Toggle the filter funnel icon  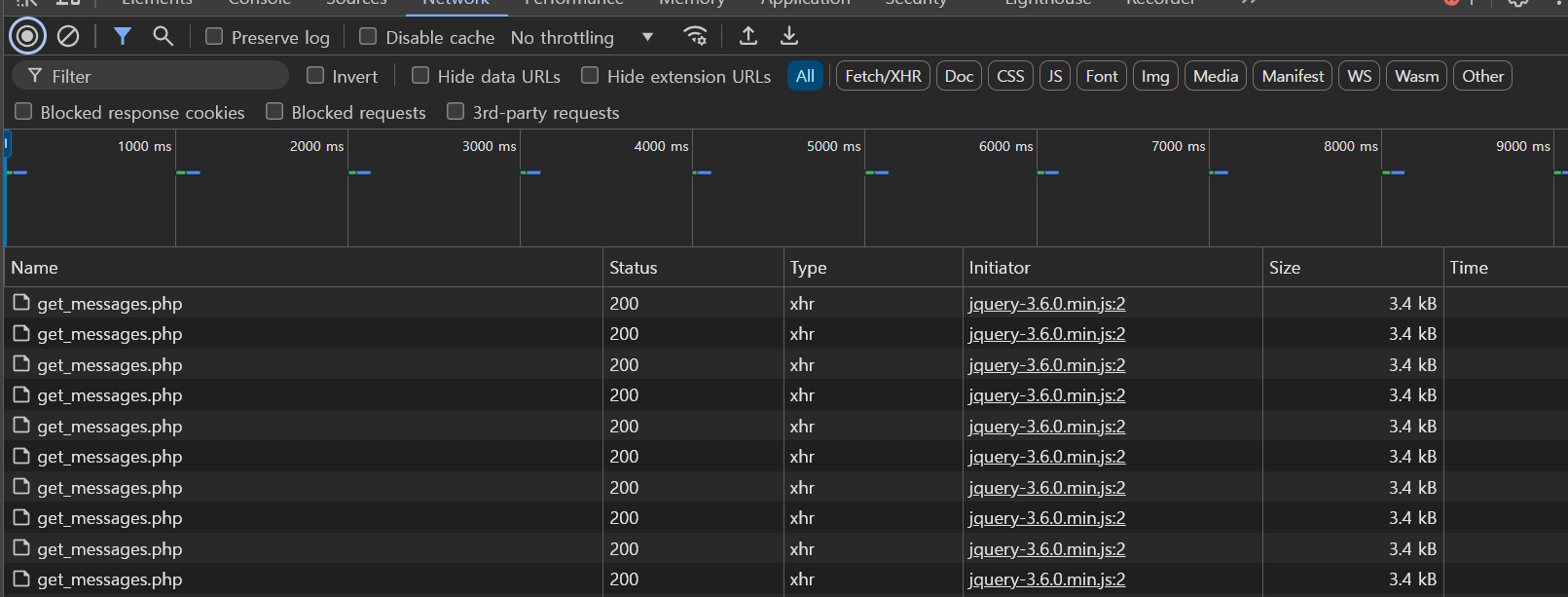coord(123,37)
